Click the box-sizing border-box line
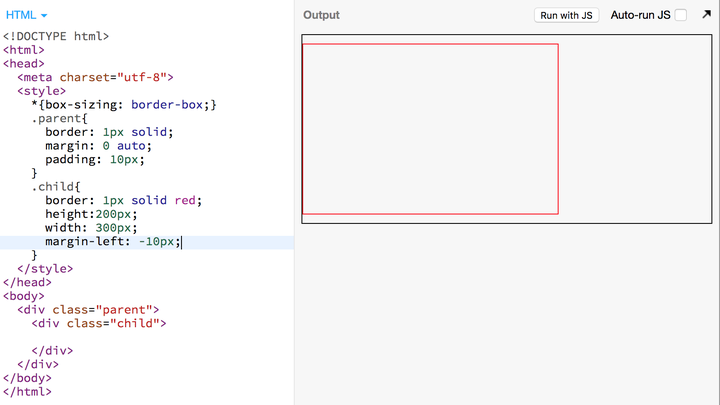720x405 pixels. tap(124, 105)
